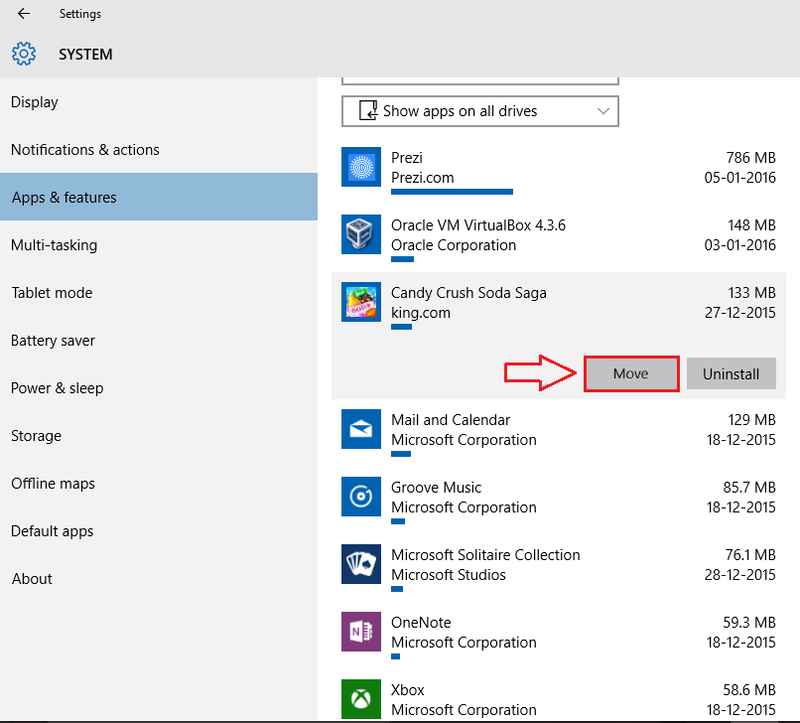Go to Power & sleep
The width and height of the screenshot is (800, 723).
click(159, 388)
